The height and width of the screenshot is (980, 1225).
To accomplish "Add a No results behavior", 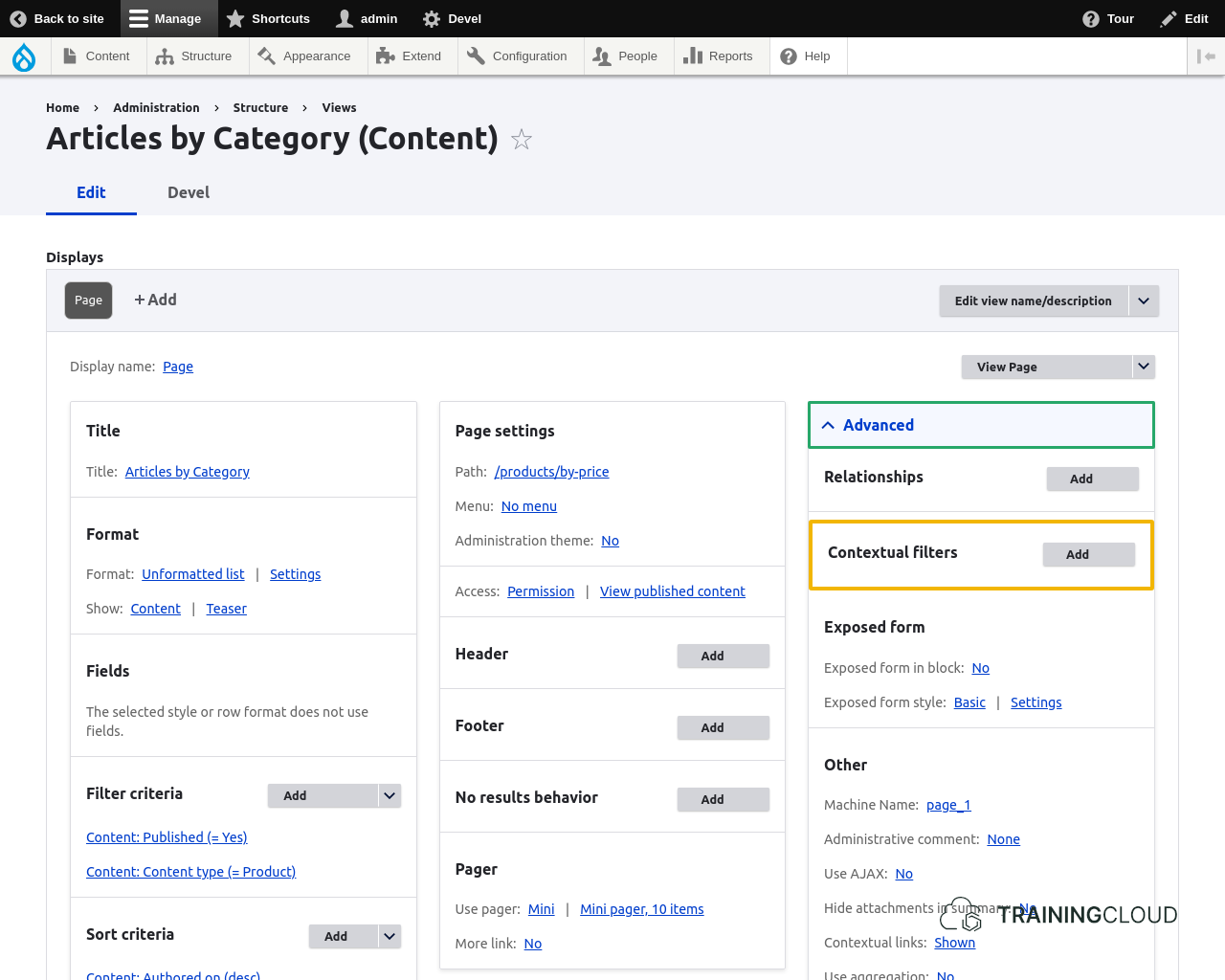I will point(723,799).
